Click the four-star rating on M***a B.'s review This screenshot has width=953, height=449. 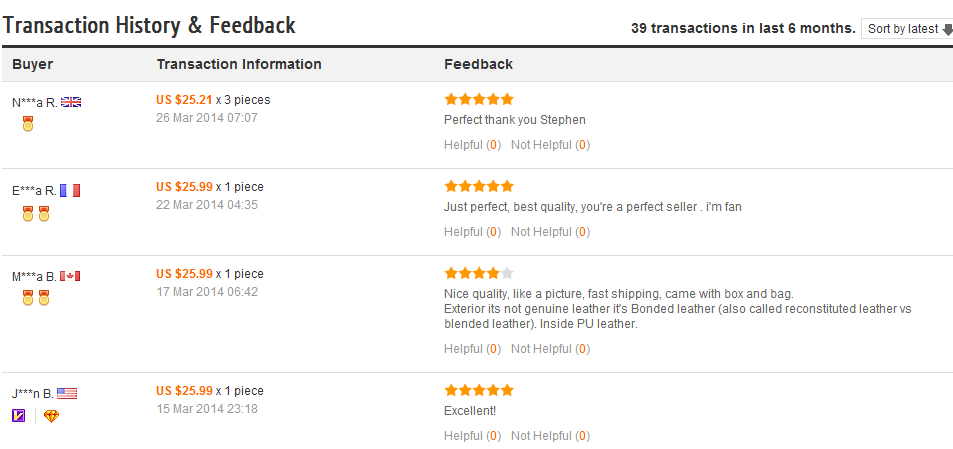(x=479, y=273)
